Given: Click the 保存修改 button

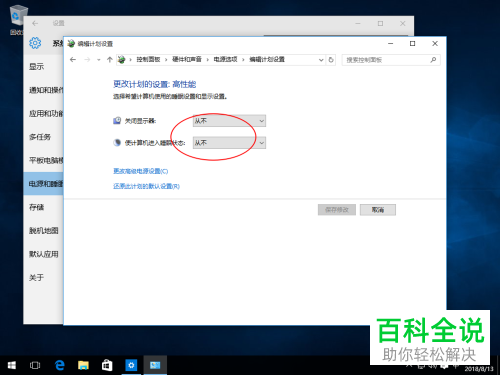Looking at the screenshot, I should [337, 210].
